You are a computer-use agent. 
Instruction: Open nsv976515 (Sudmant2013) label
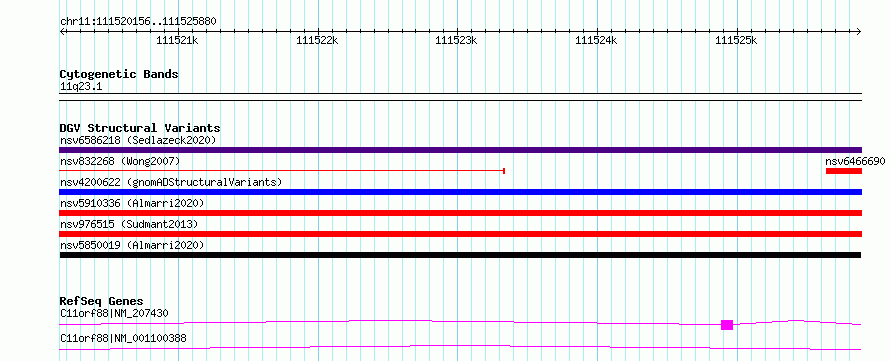click(x=129, y=224)
